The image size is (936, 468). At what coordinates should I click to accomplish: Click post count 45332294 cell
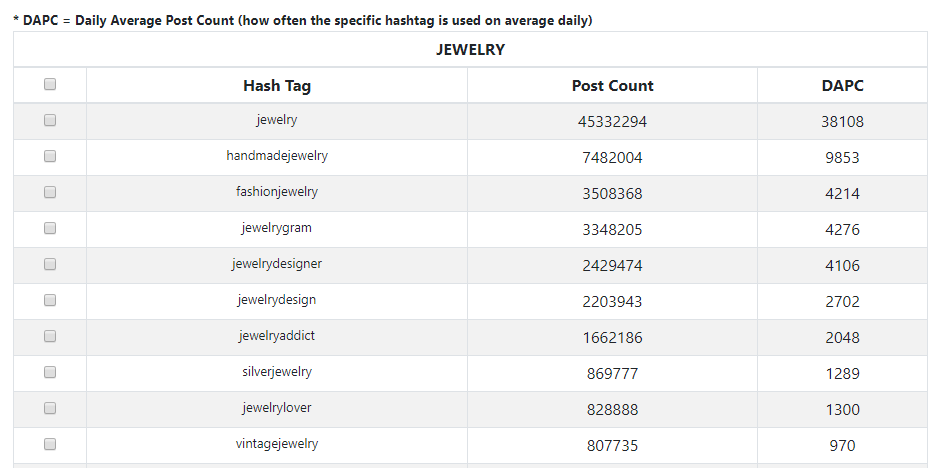click(x=612, y=122)
